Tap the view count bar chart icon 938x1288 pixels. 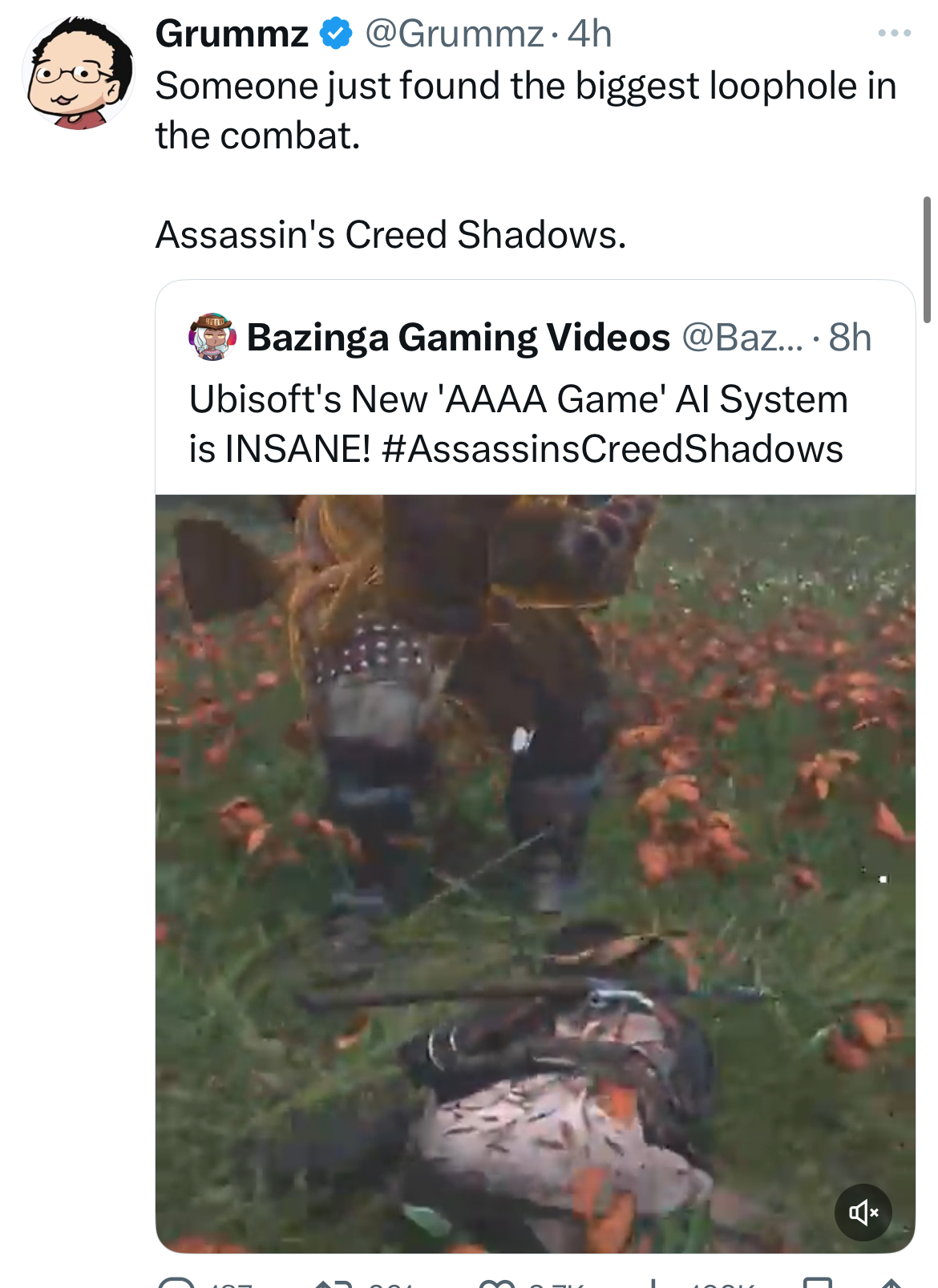[x=656, y=1283]
